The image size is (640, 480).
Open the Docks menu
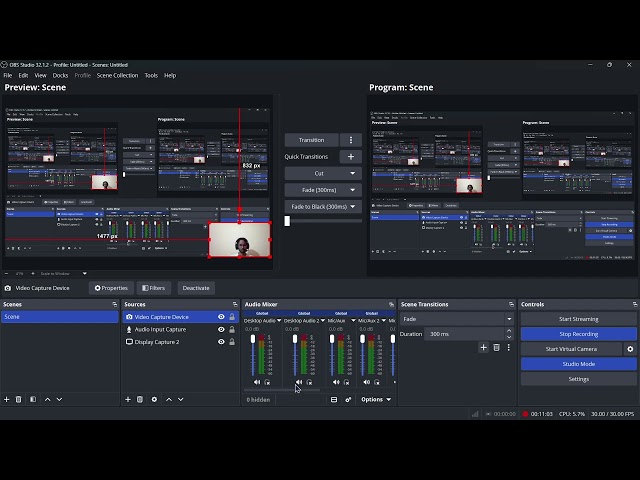tap(60, 76)
